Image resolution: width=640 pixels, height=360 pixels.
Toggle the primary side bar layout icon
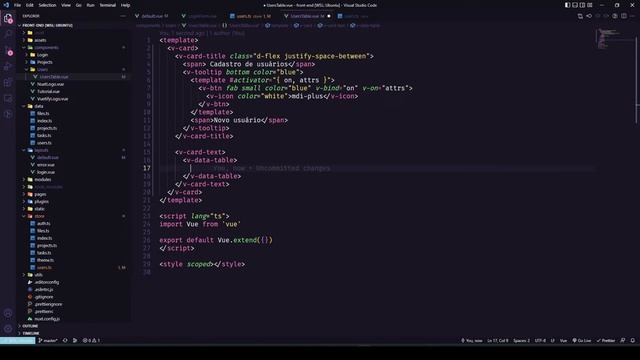[567, 5]
